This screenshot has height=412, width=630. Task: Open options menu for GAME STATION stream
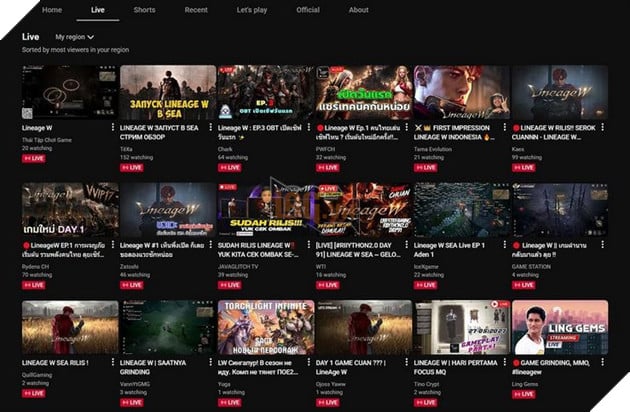[603, 245]
